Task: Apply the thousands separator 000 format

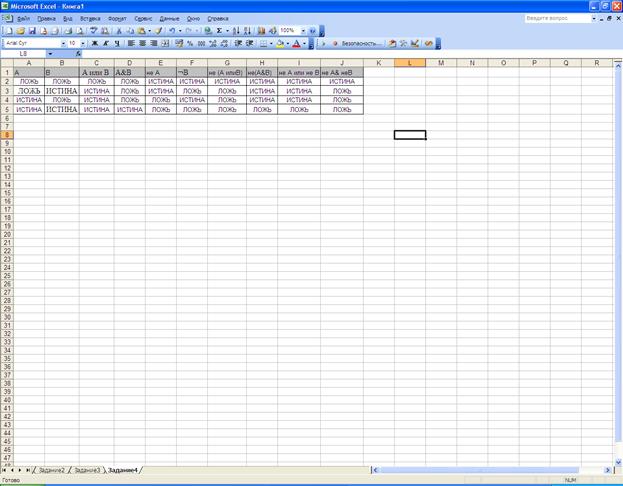Action: coord(201,43)
